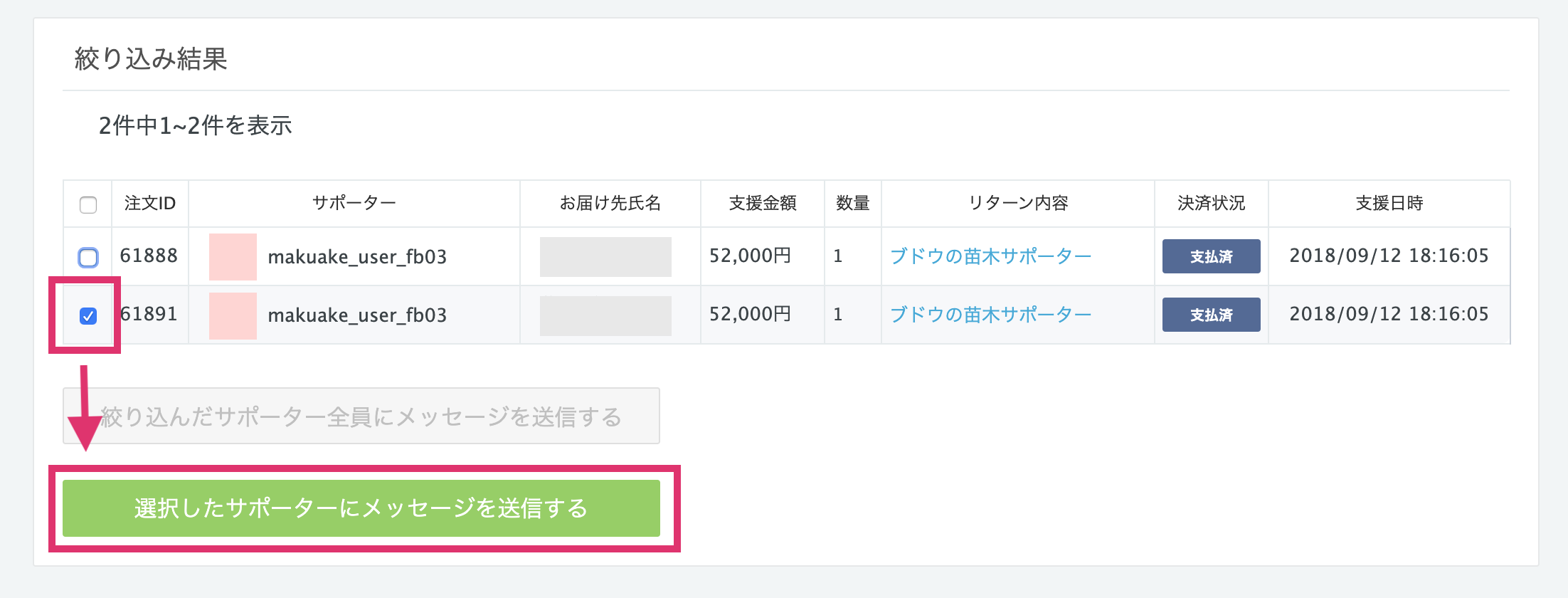
Task: Click the 支援金額 column header
Action: pyautogui.click(x=763, y=204)
